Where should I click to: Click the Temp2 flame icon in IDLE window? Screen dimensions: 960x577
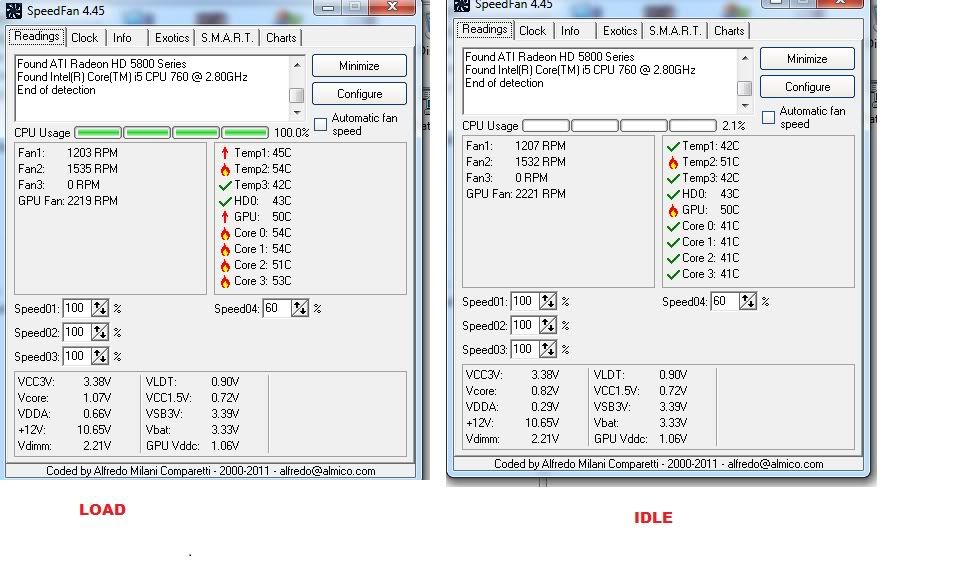(673, 162)
